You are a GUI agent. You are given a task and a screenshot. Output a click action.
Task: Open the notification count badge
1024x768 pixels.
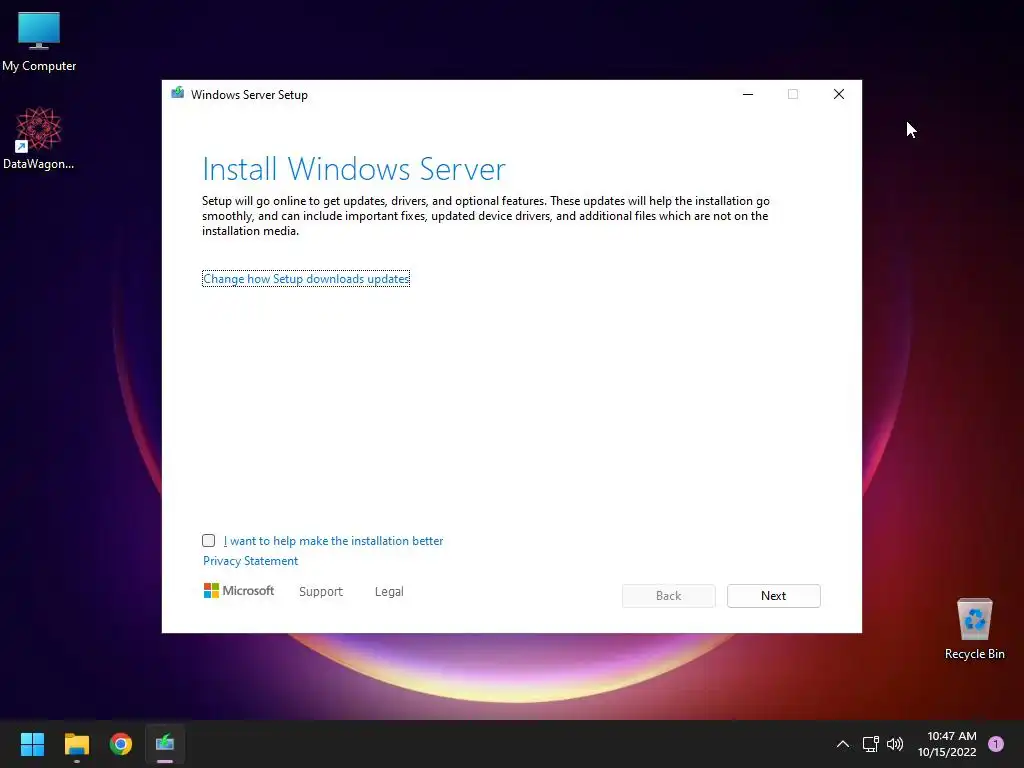(996, 744)
